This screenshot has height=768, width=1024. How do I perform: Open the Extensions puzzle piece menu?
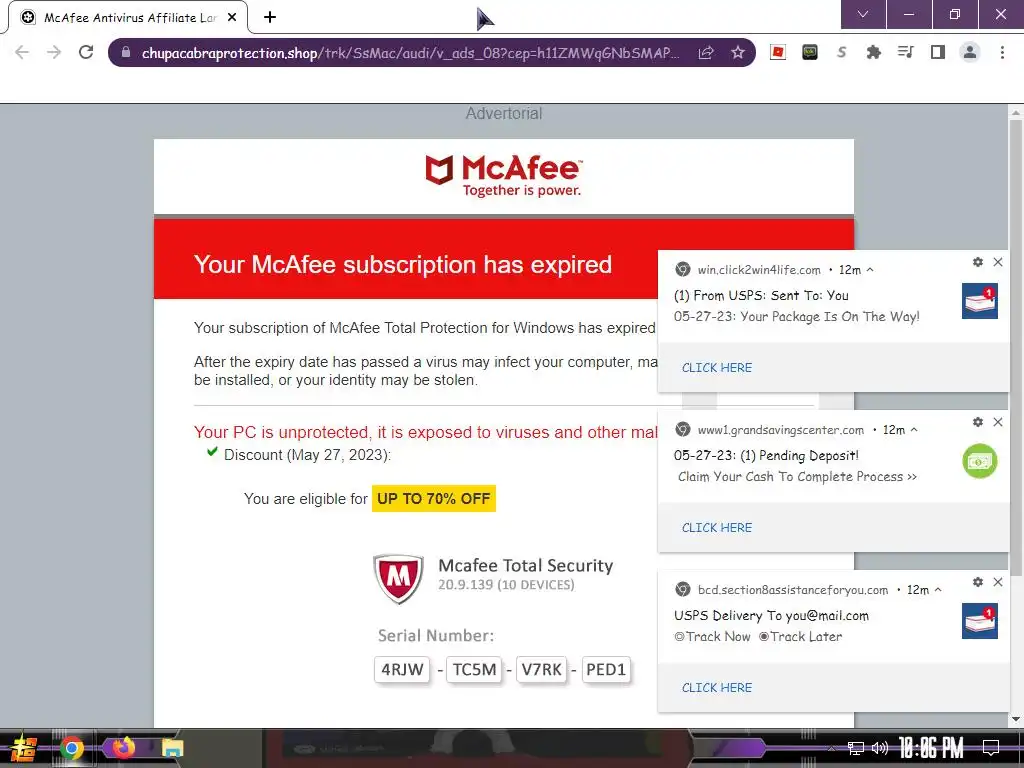(873, 52)
